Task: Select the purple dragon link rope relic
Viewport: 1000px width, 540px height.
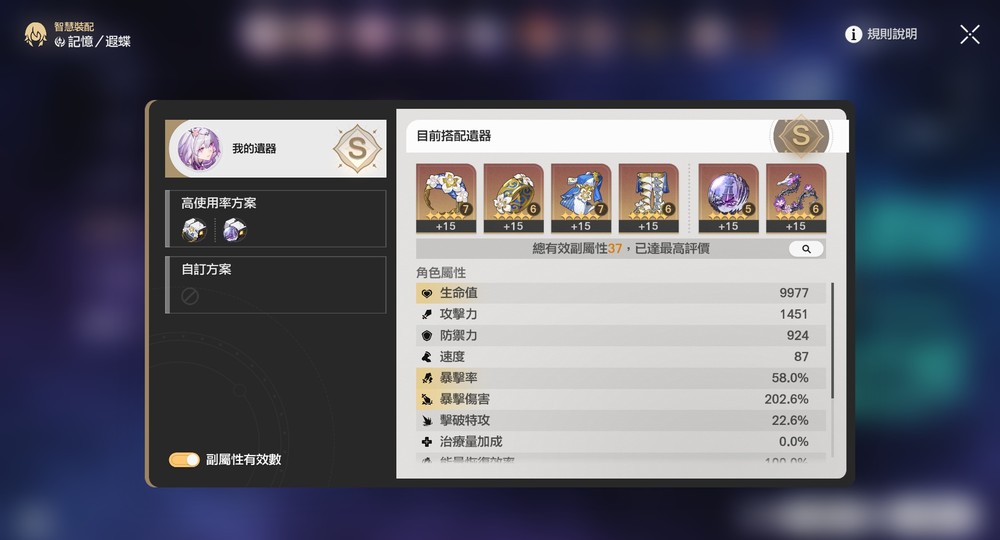Action: tap(796, 198)
